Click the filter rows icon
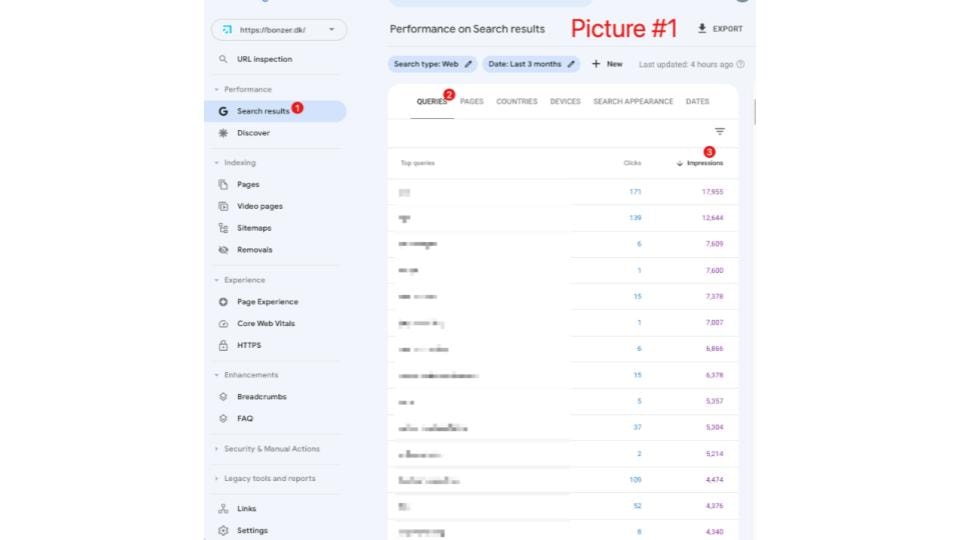The width and height of the screenshot is (960, 540). click(719, 131)
